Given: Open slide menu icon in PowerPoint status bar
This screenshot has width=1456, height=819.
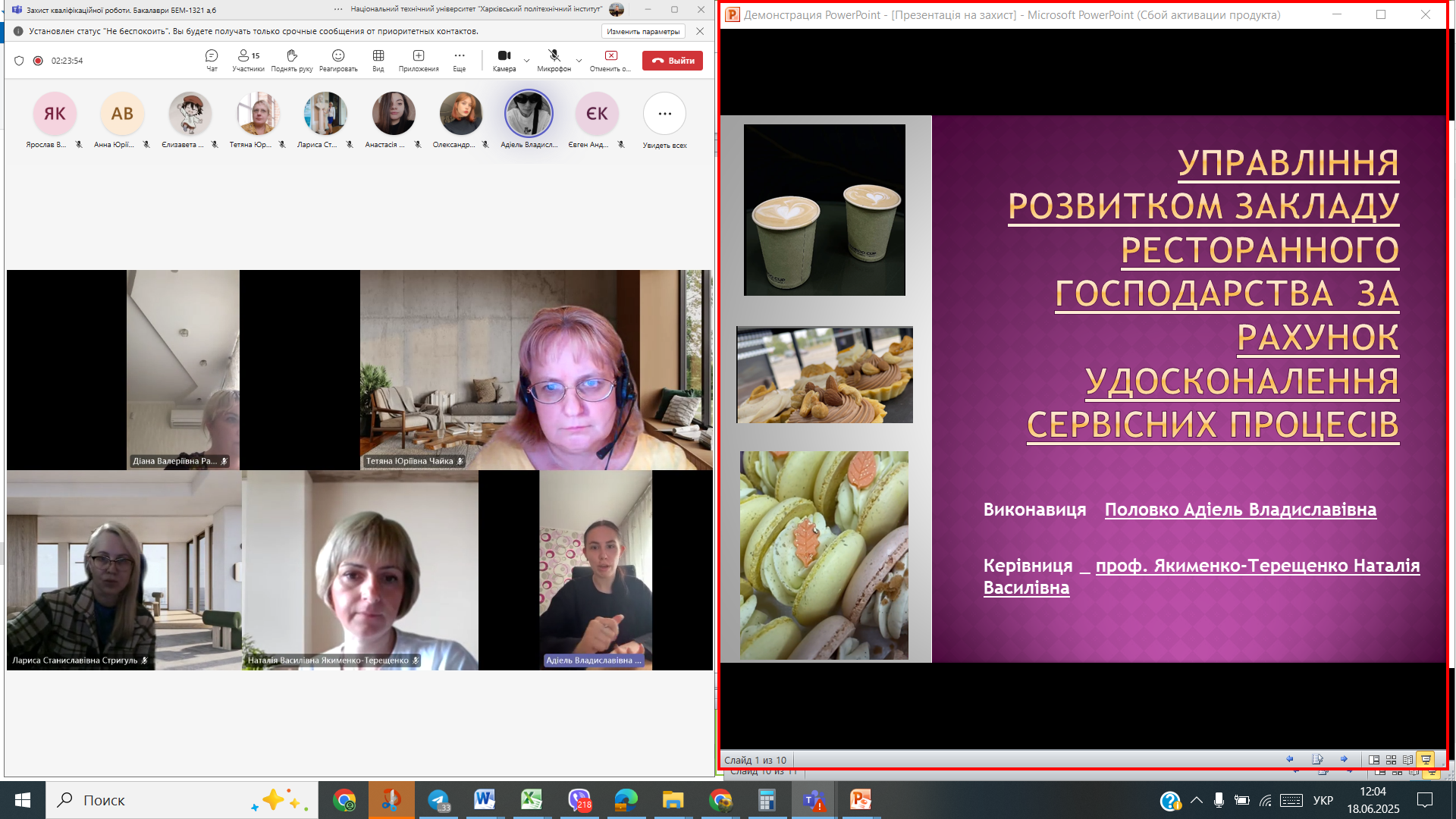Looking at the screenshot, I should click(1317, 759).
